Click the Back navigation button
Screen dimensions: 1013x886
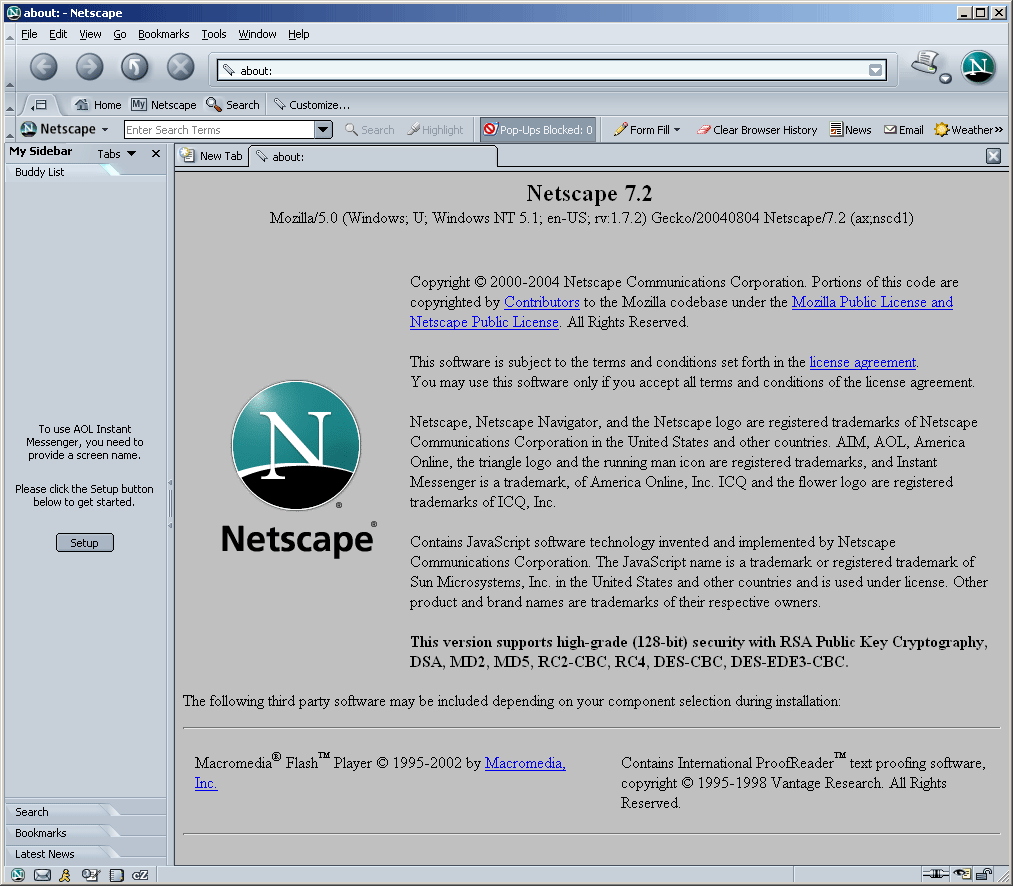[x=43, y=67]
